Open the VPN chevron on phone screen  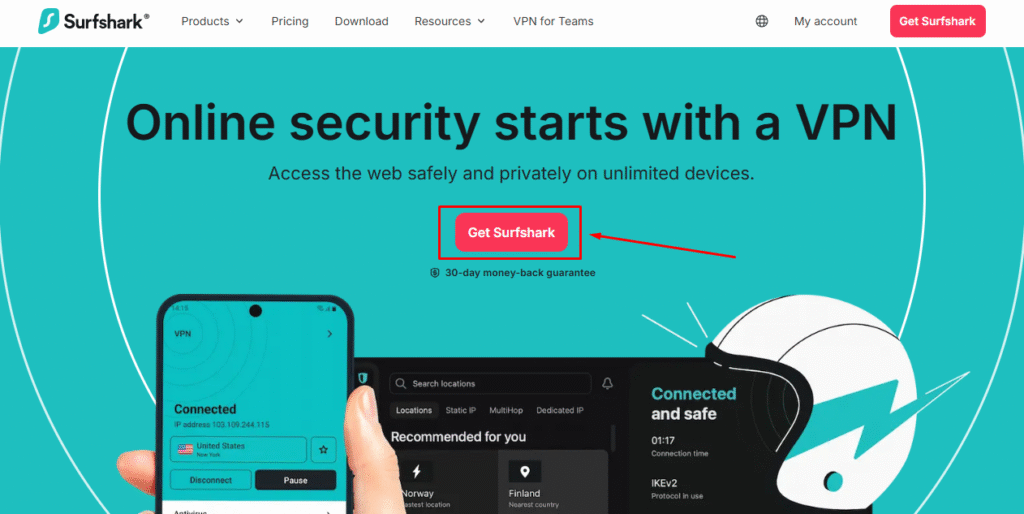pos(330,334)
